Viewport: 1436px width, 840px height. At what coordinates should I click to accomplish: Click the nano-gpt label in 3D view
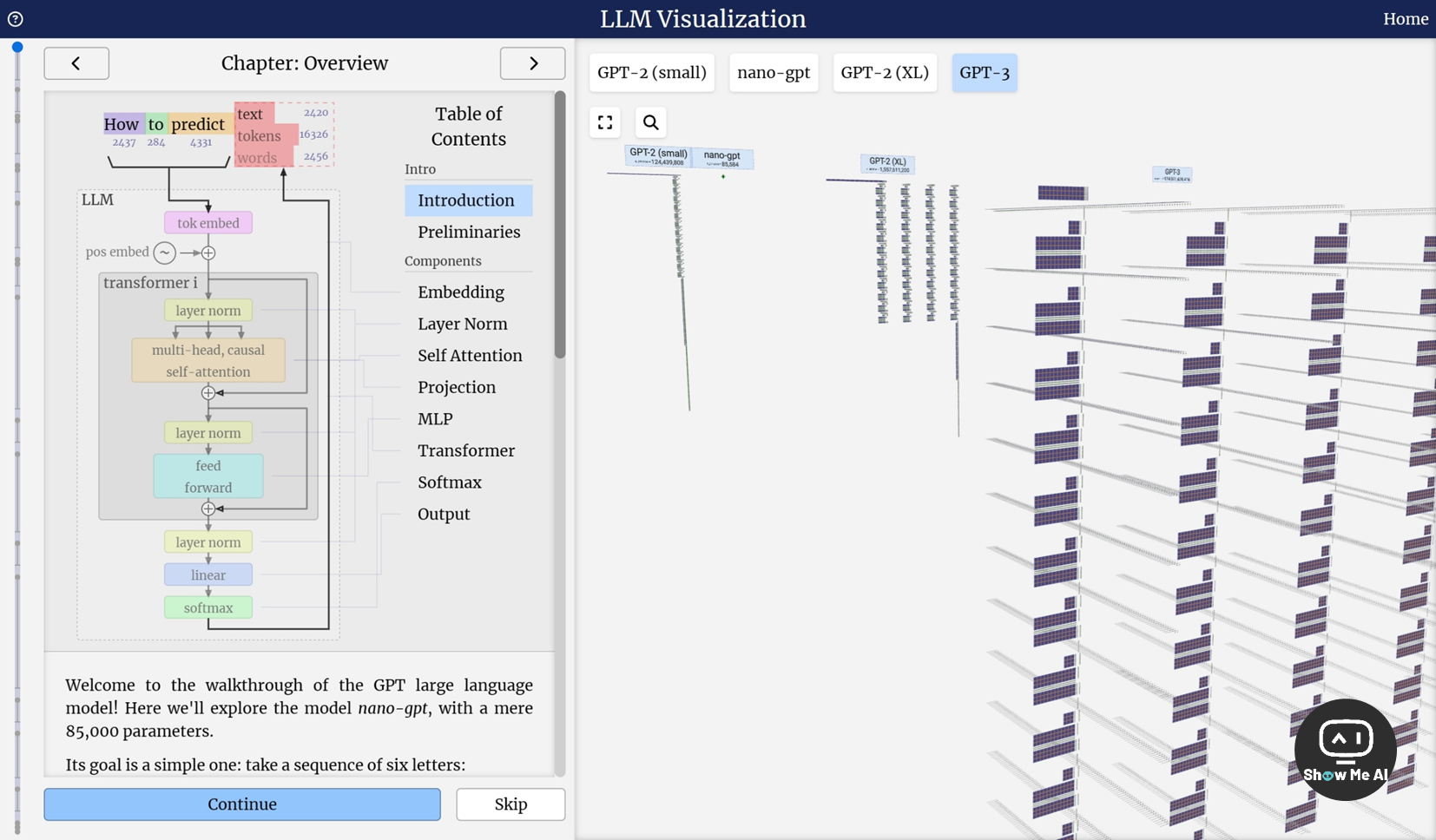pyautogui.click(x=722, y=159)
